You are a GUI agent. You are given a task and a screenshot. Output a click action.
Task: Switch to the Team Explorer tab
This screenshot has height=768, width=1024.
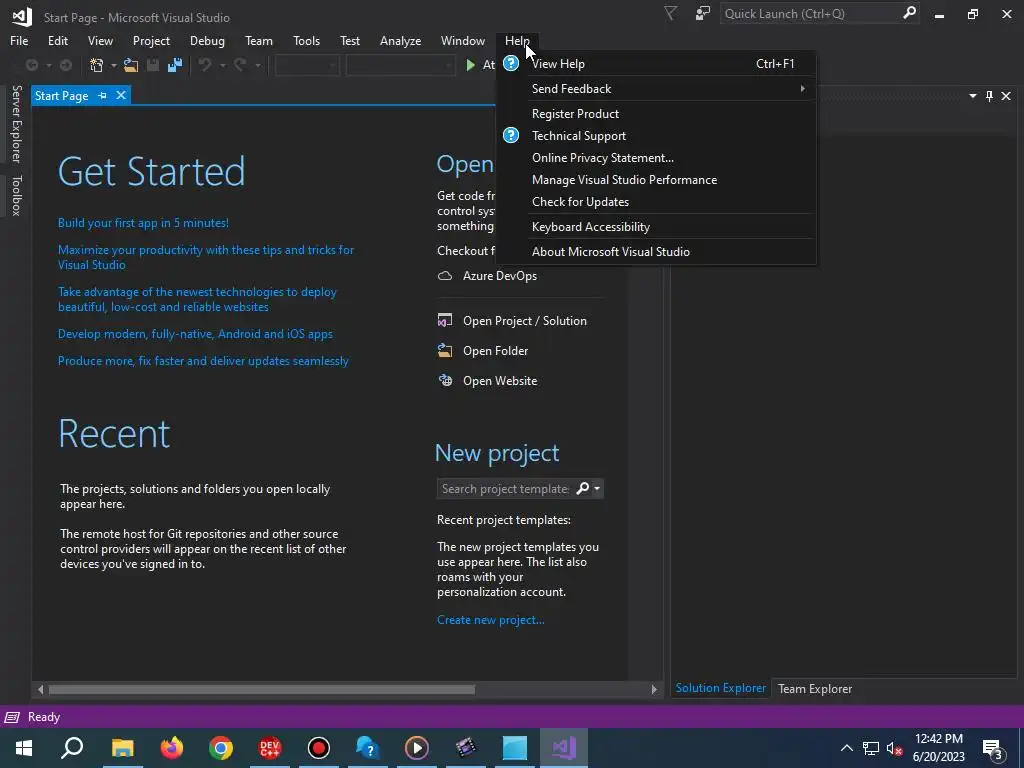click(x=814, y=688)
